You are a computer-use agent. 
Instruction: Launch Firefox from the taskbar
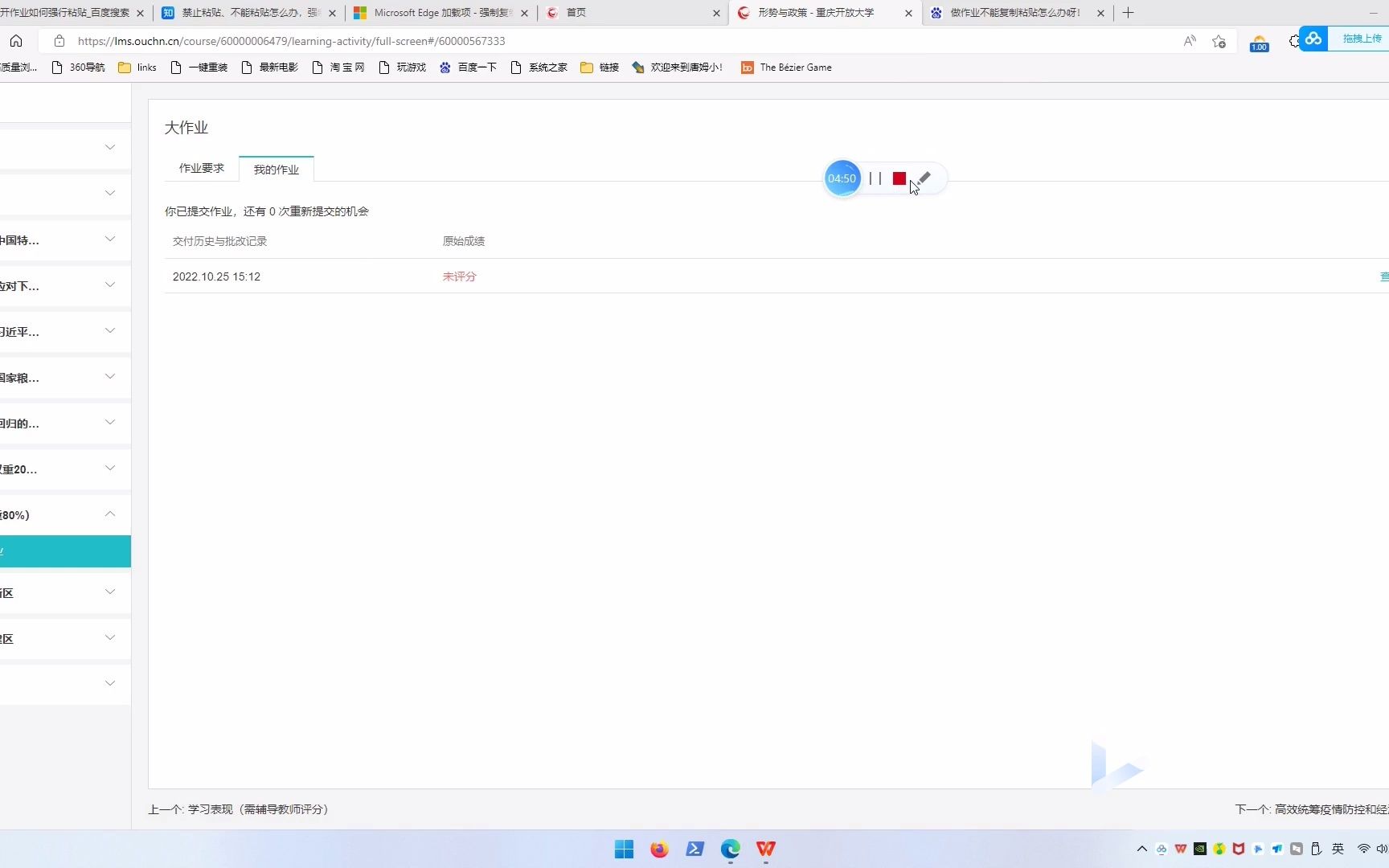point(659,849)
